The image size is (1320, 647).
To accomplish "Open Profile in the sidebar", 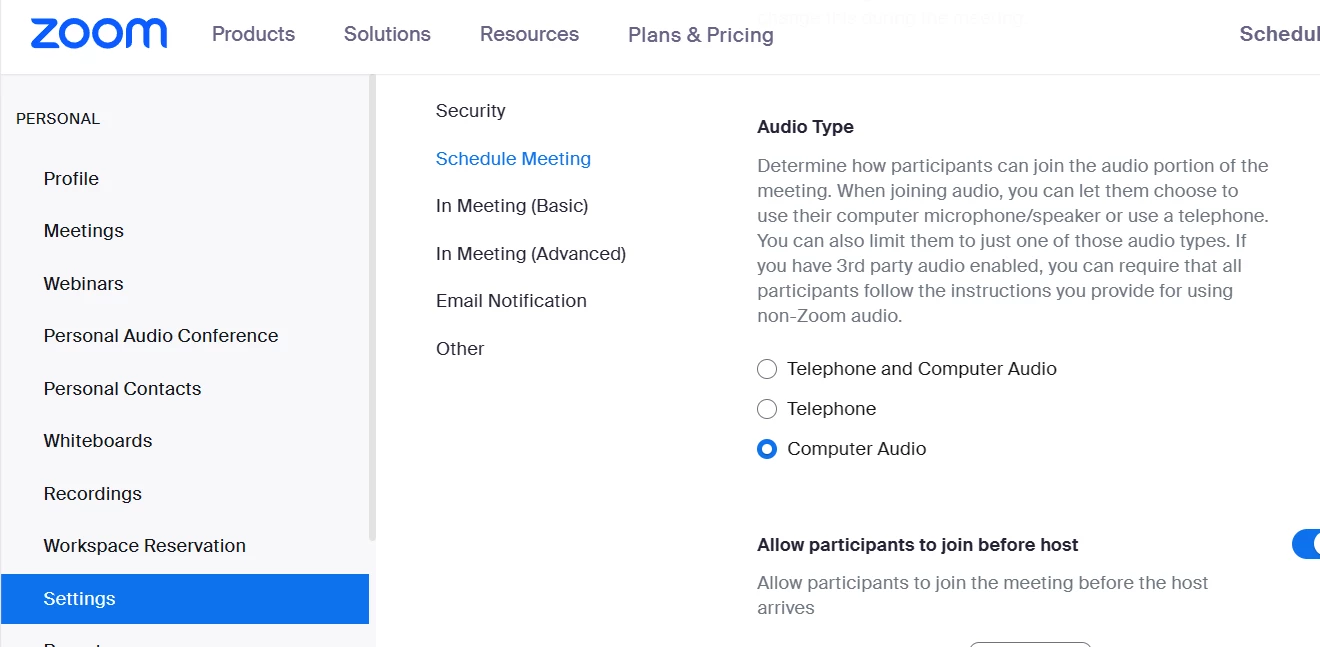I will [71, 179].
